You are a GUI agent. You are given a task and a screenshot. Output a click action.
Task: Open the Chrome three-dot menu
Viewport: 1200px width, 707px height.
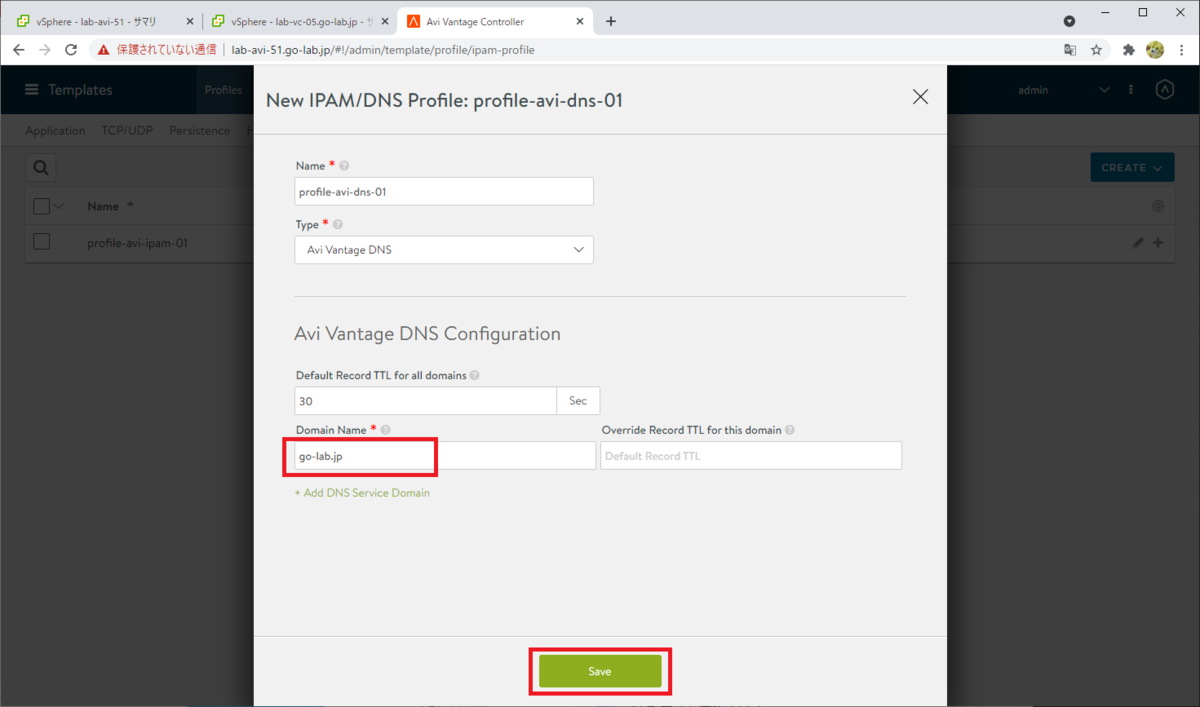click(1182, 49)
